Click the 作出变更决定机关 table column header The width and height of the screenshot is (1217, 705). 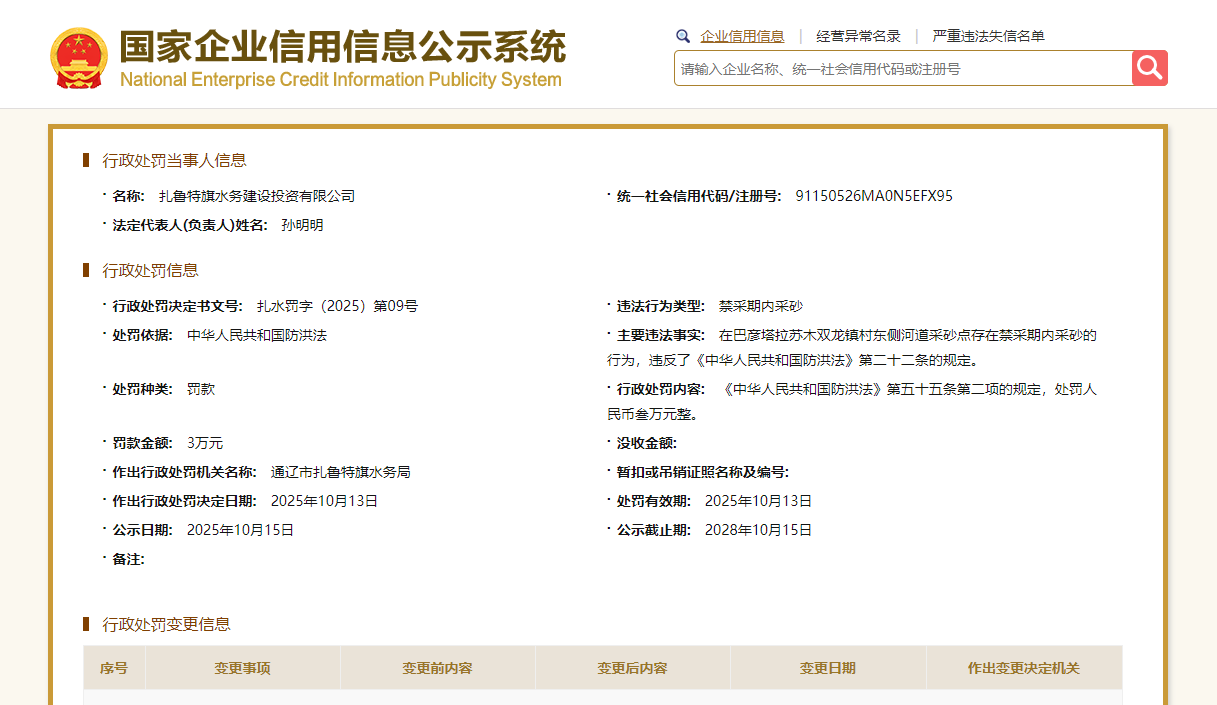point(1024,668)
